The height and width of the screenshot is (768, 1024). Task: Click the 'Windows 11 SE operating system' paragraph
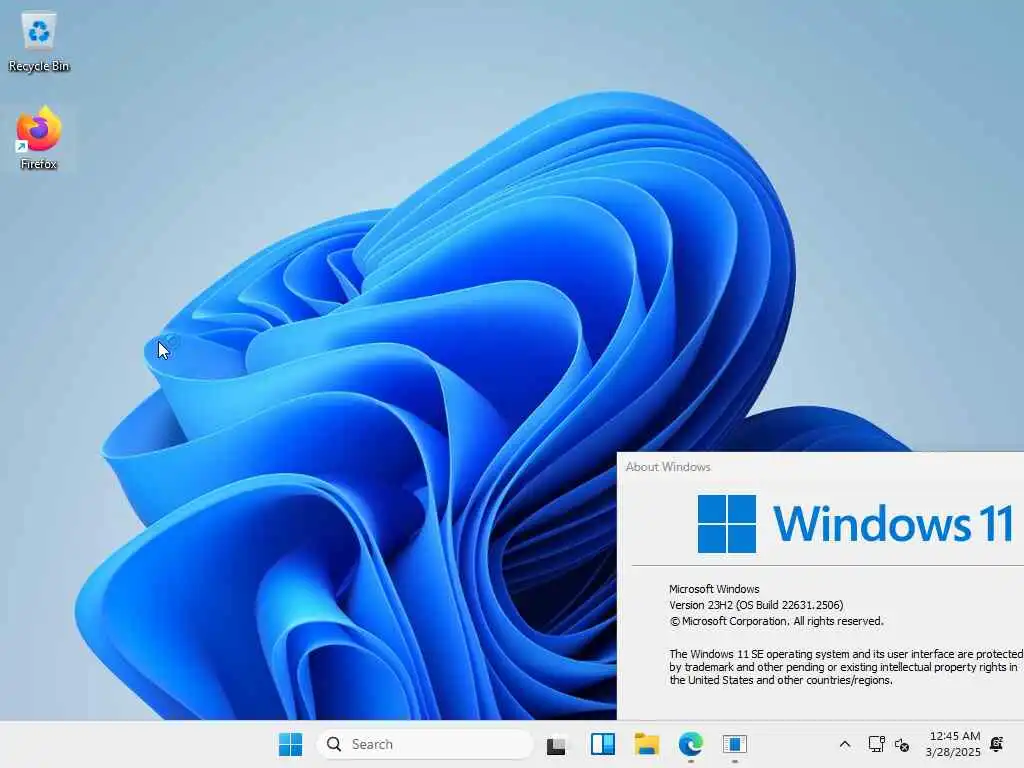point(846,667)
